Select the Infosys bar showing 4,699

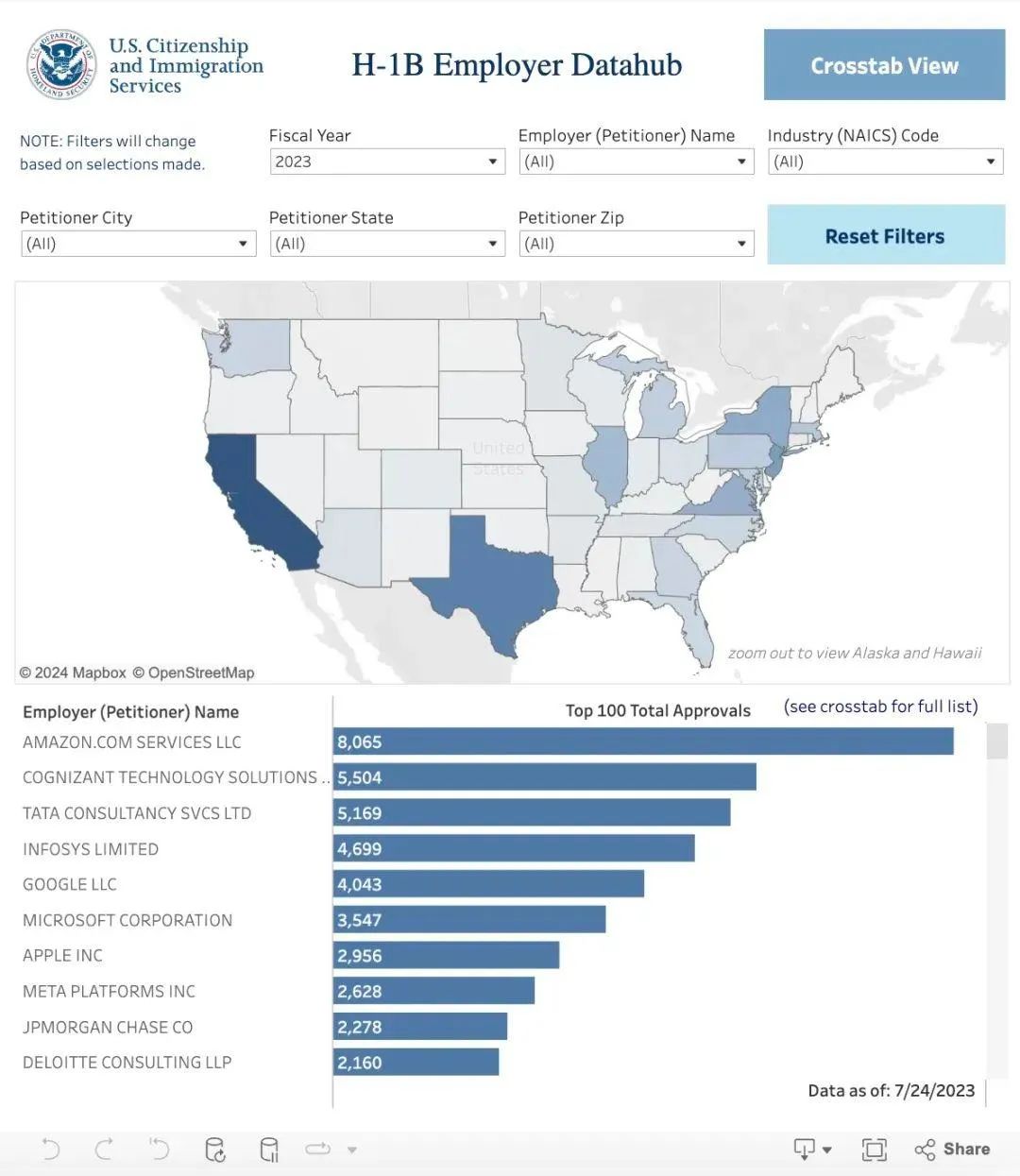click(x=514, y=848)
